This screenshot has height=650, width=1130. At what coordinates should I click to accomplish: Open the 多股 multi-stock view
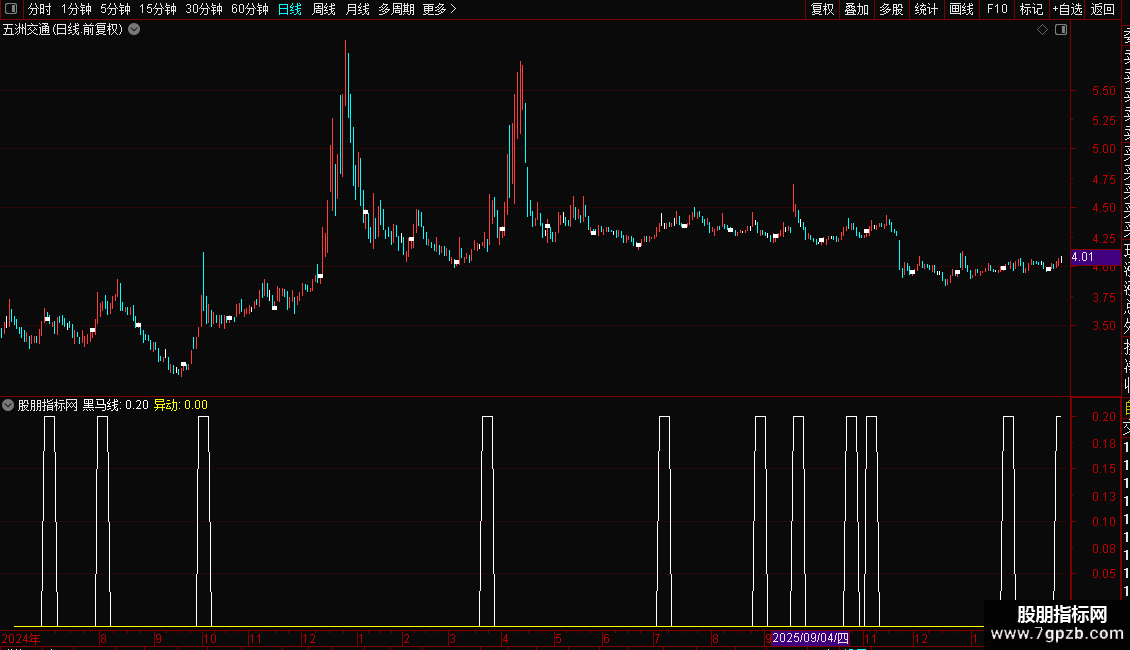[x=891, y=9]
